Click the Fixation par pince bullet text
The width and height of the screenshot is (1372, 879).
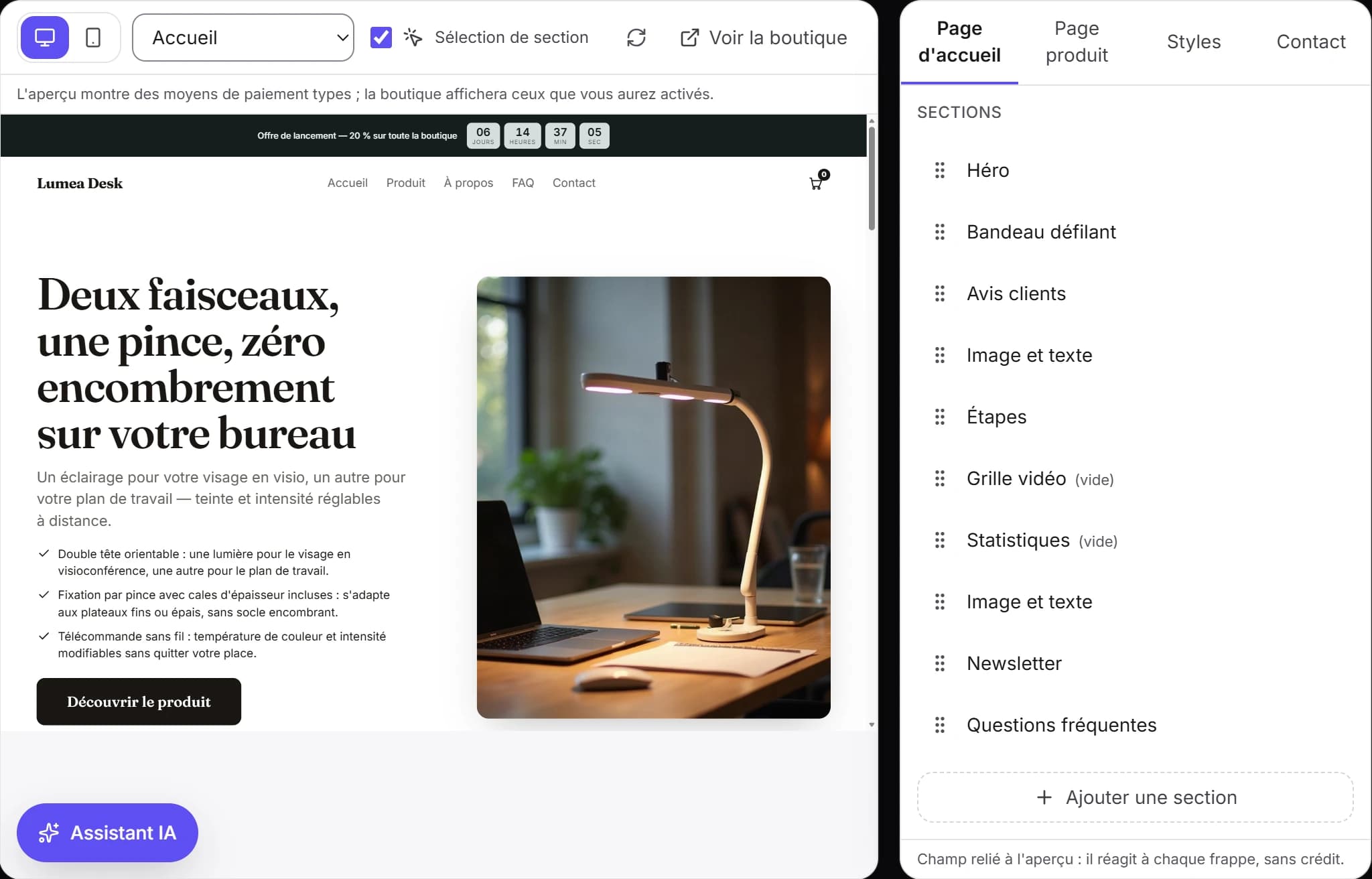224,603
